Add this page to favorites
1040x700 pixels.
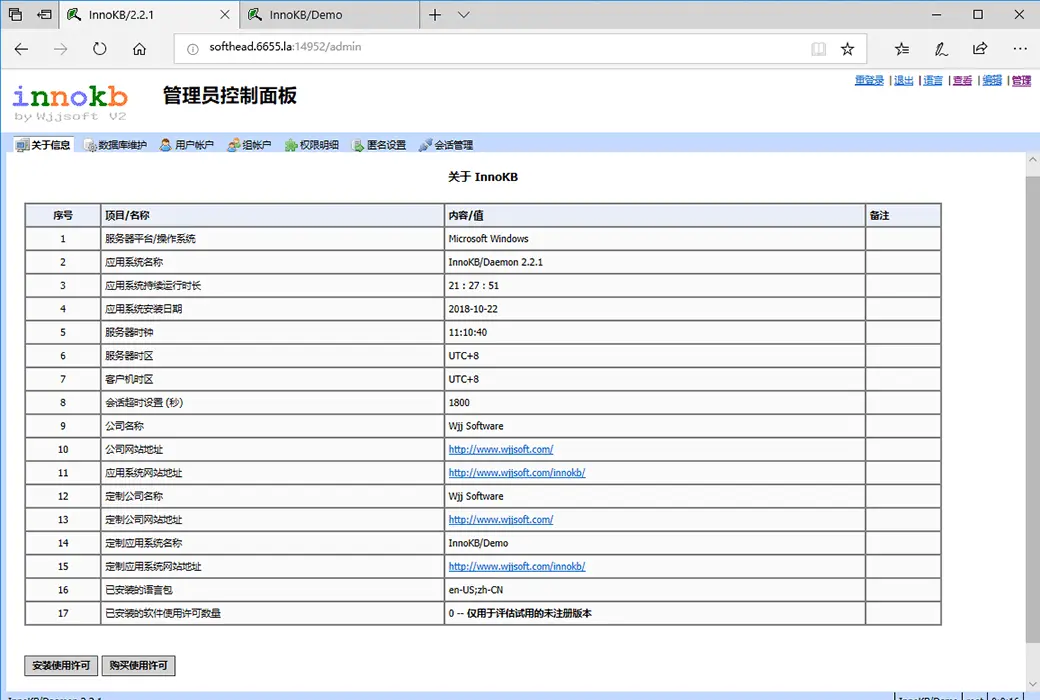pyautogui.click(x=847, y=48)
